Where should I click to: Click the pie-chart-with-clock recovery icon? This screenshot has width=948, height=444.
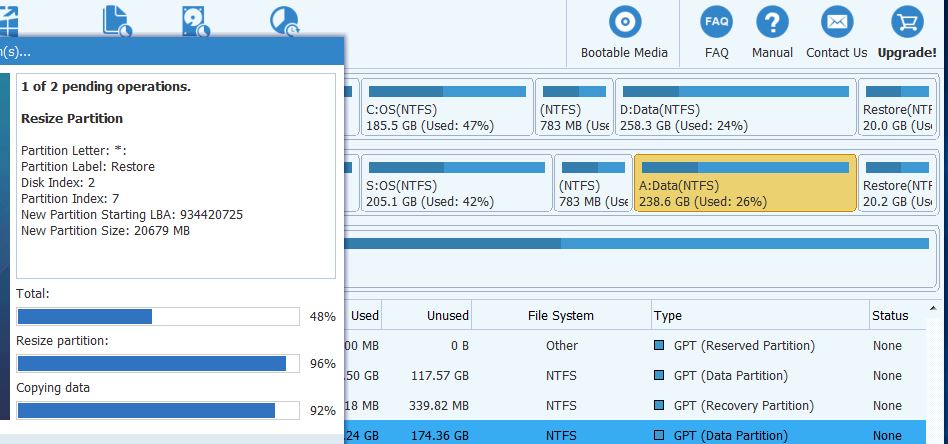pos(284,21)
